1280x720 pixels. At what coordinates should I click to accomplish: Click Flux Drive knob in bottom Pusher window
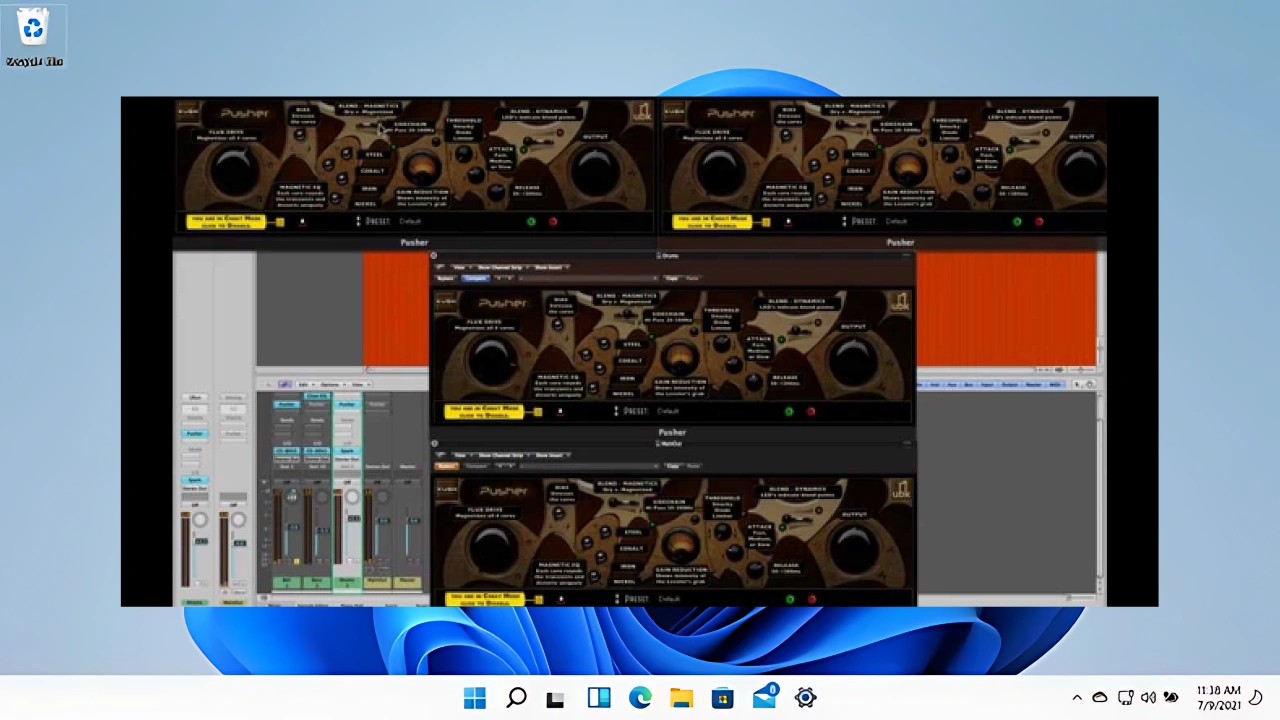tap(493, 548)
